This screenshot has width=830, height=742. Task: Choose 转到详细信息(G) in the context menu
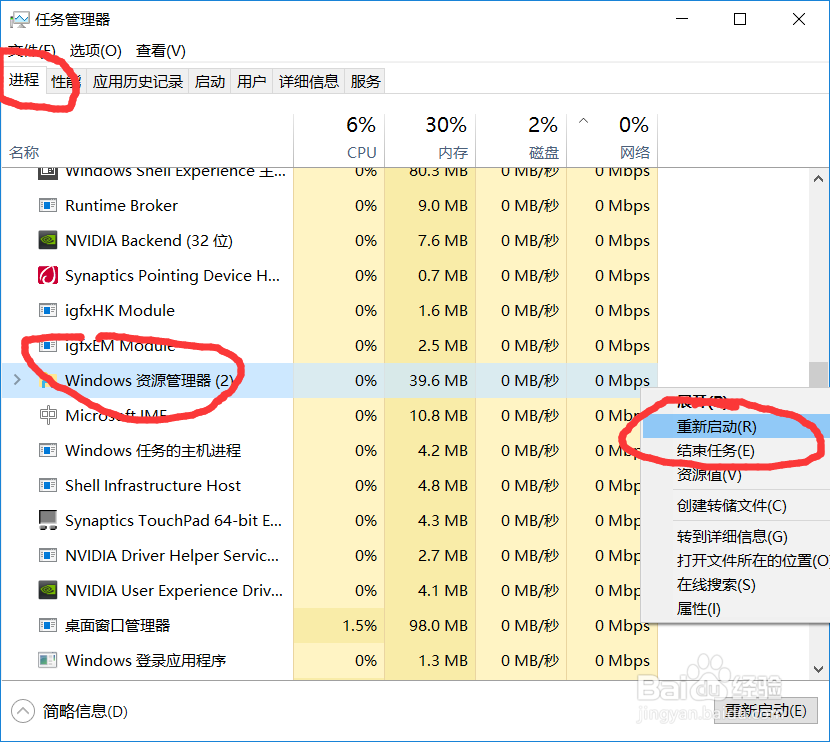pos(736,537)
